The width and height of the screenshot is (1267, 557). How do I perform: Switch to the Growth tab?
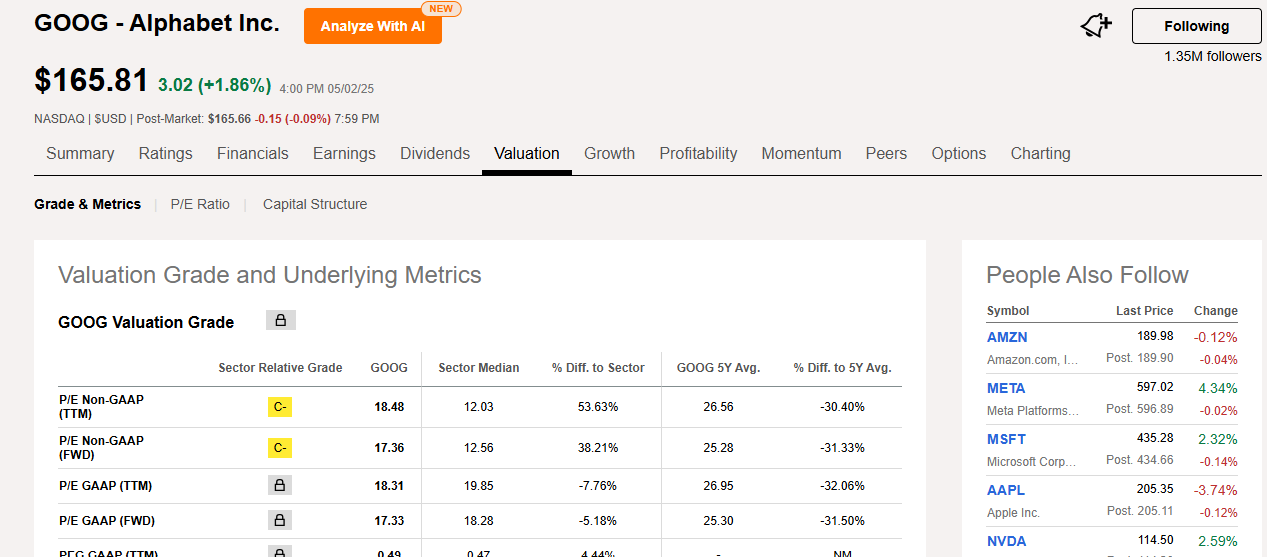(x=610, y=153)
